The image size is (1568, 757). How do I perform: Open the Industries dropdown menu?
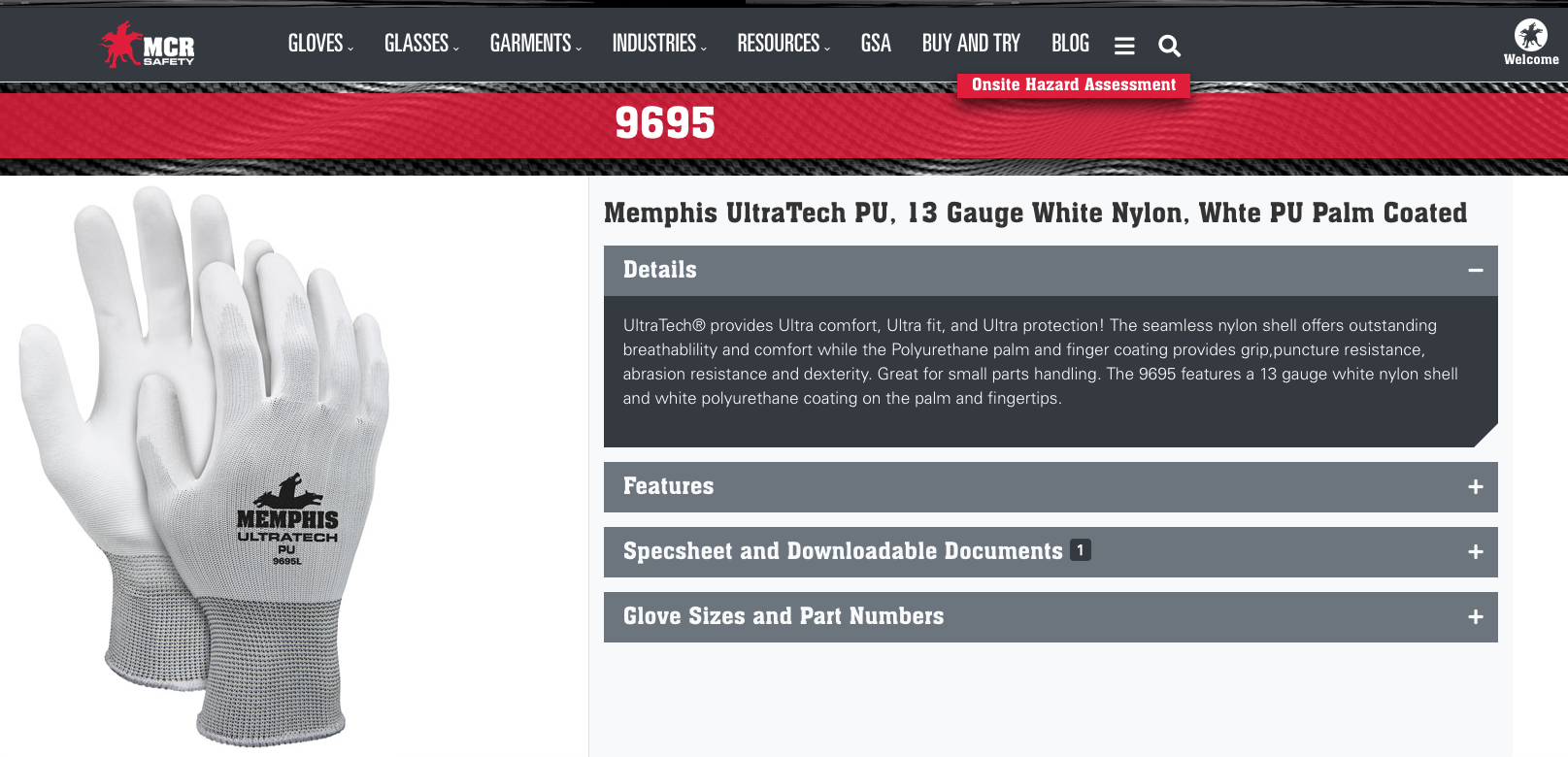pos(659,44)
